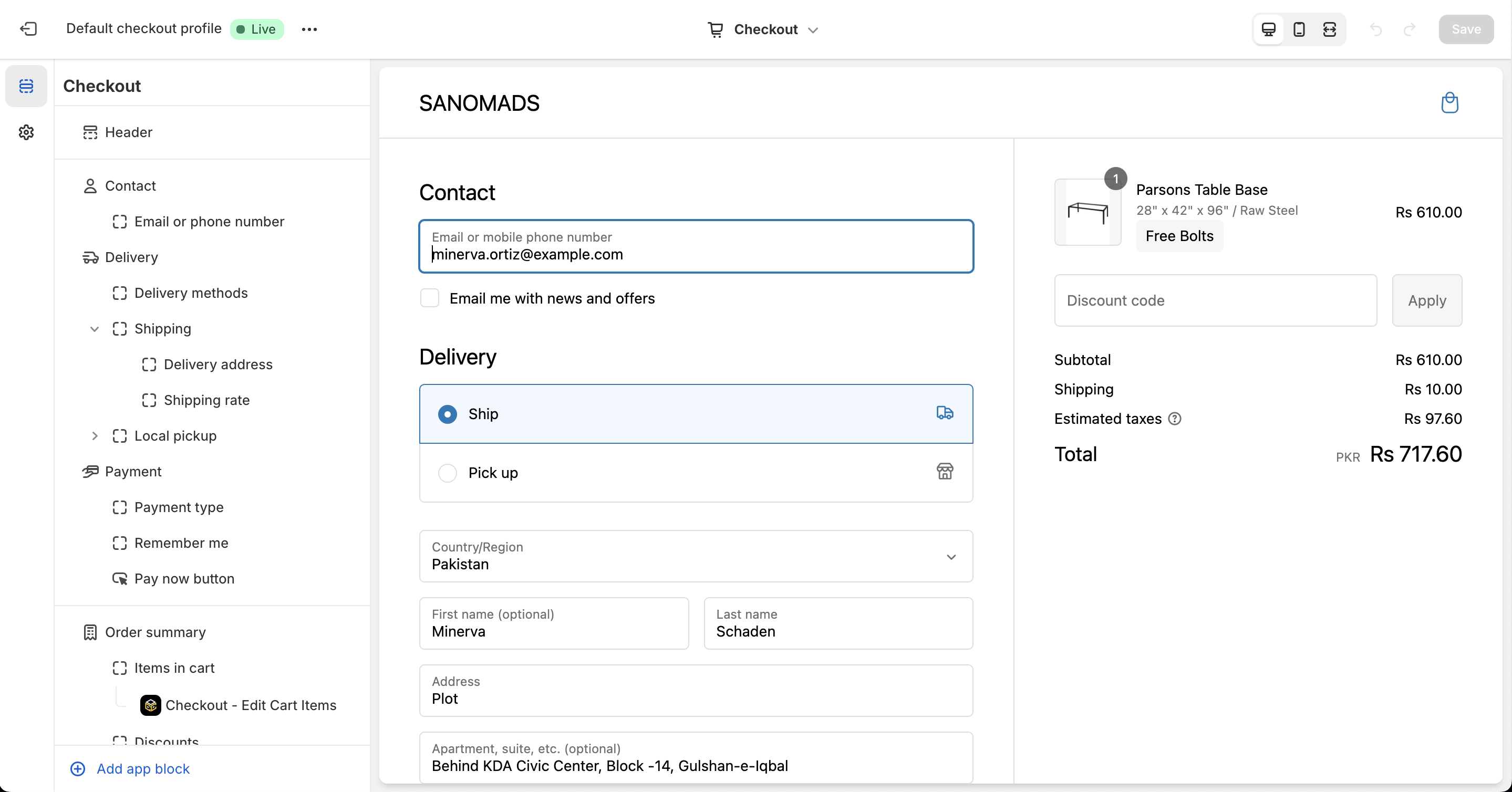Switch to desktop preview view
Image resolution: width=1512 pixels, height=792 pixels.
pyautogui.click(x=1268, y=29)
